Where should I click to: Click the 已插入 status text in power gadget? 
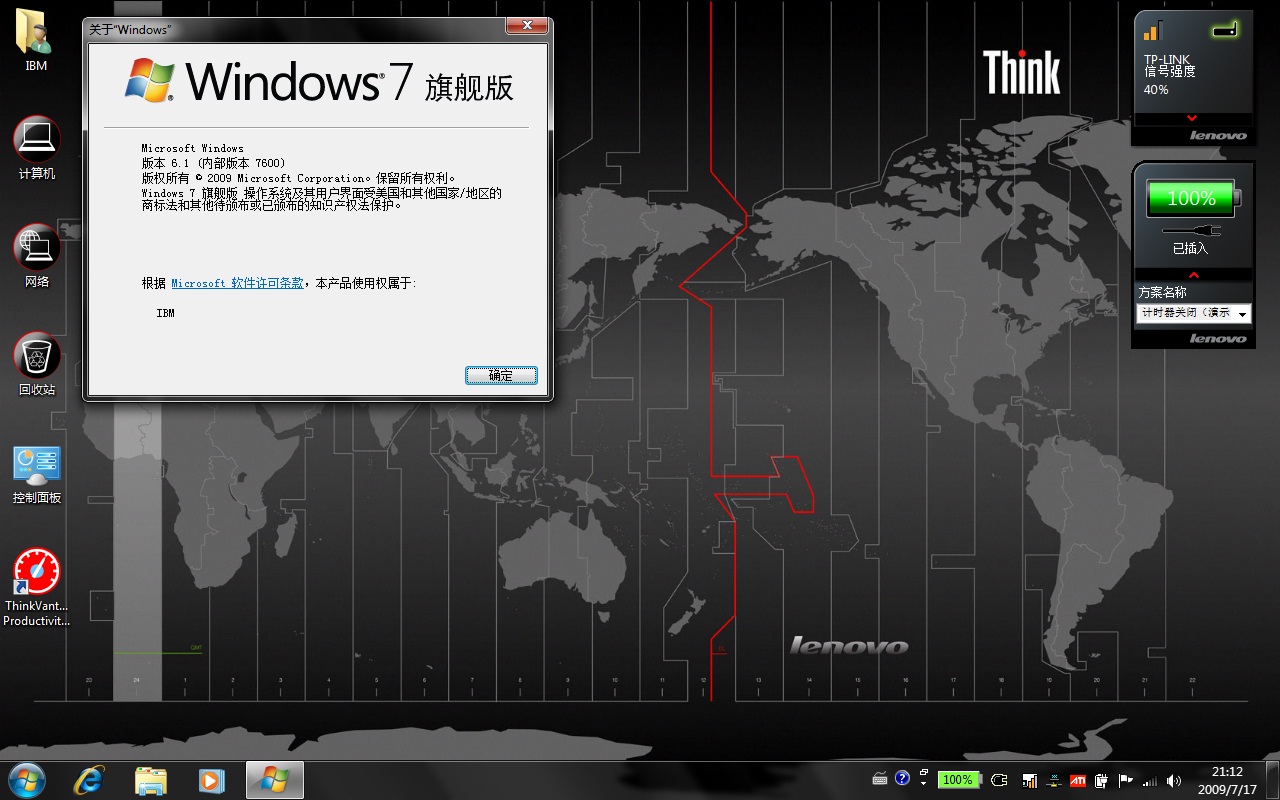(1190, 248)
